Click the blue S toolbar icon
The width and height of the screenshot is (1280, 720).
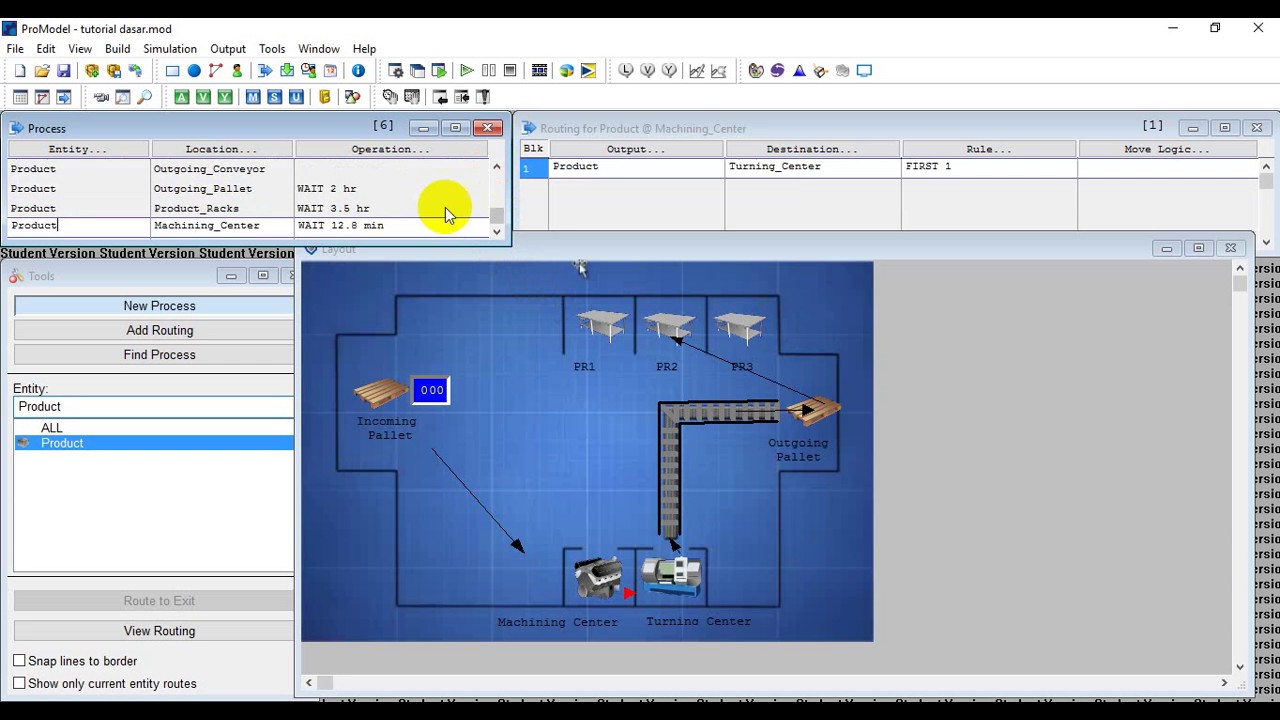(275, 97)
